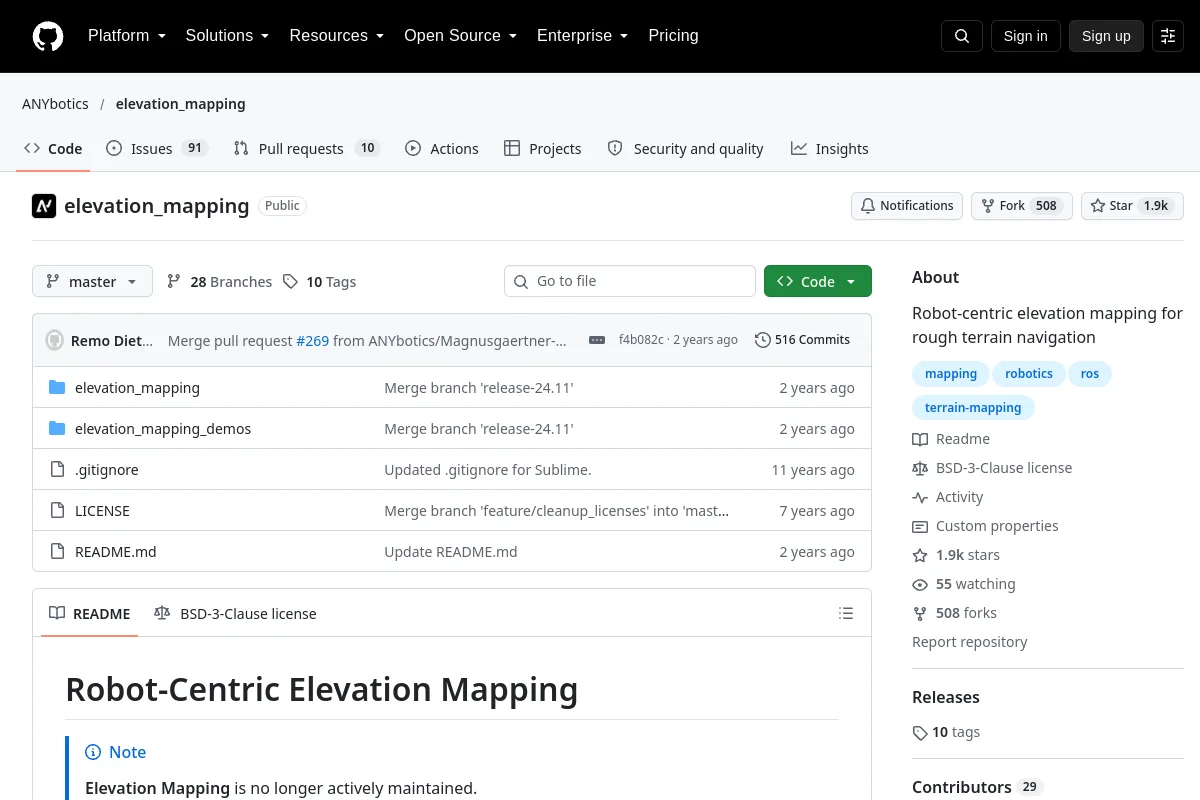This screenshot has height=800, width=1200.
Task: Open the Projects tab
Action: pyautogui.click(x=542, y=148)
